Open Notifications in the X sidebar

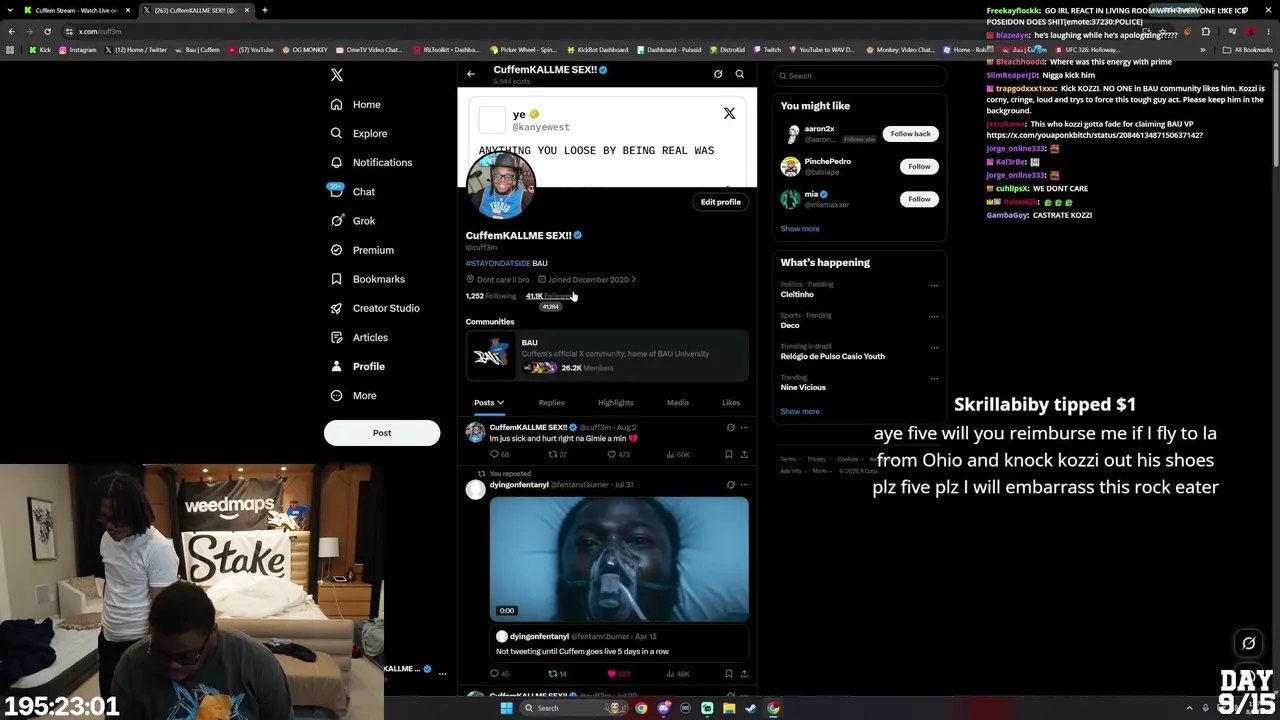click(x=371, y=162)
